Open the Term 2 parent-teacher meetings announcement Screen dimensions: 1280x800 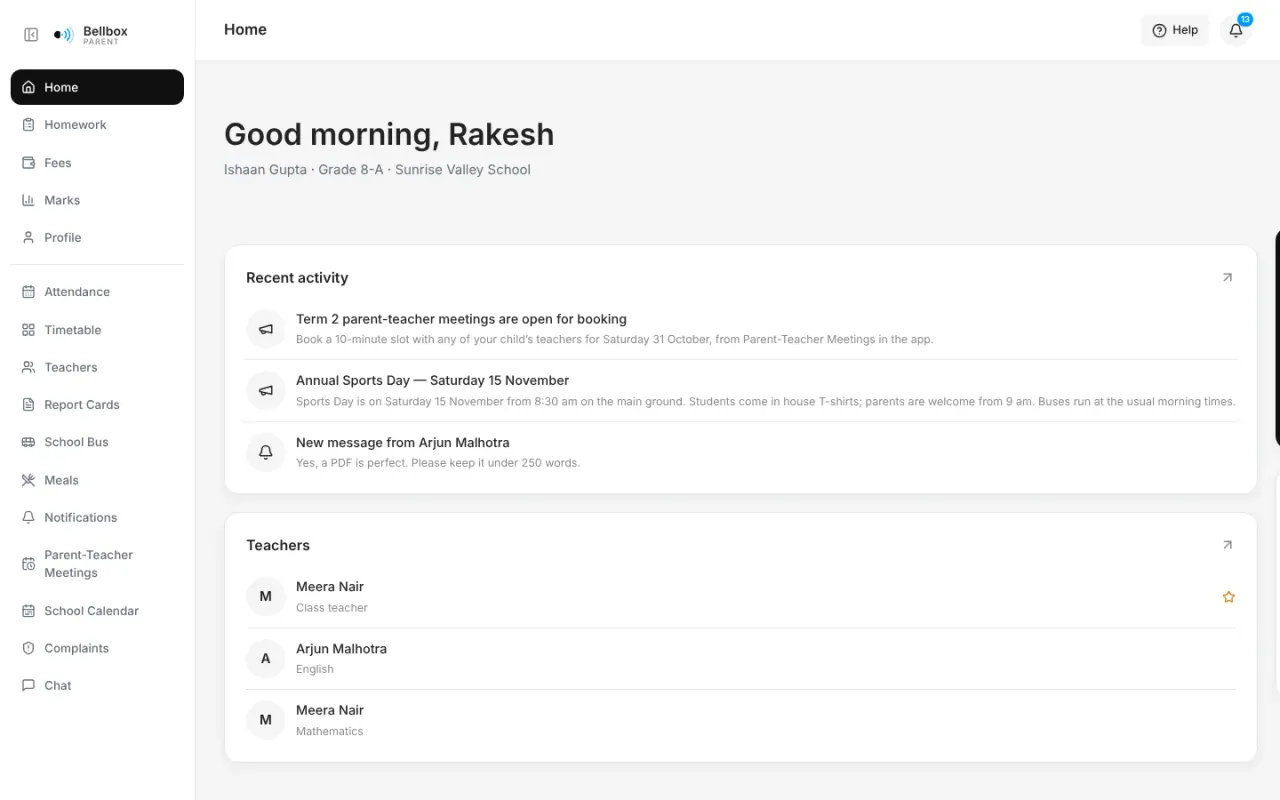[740, 329]
